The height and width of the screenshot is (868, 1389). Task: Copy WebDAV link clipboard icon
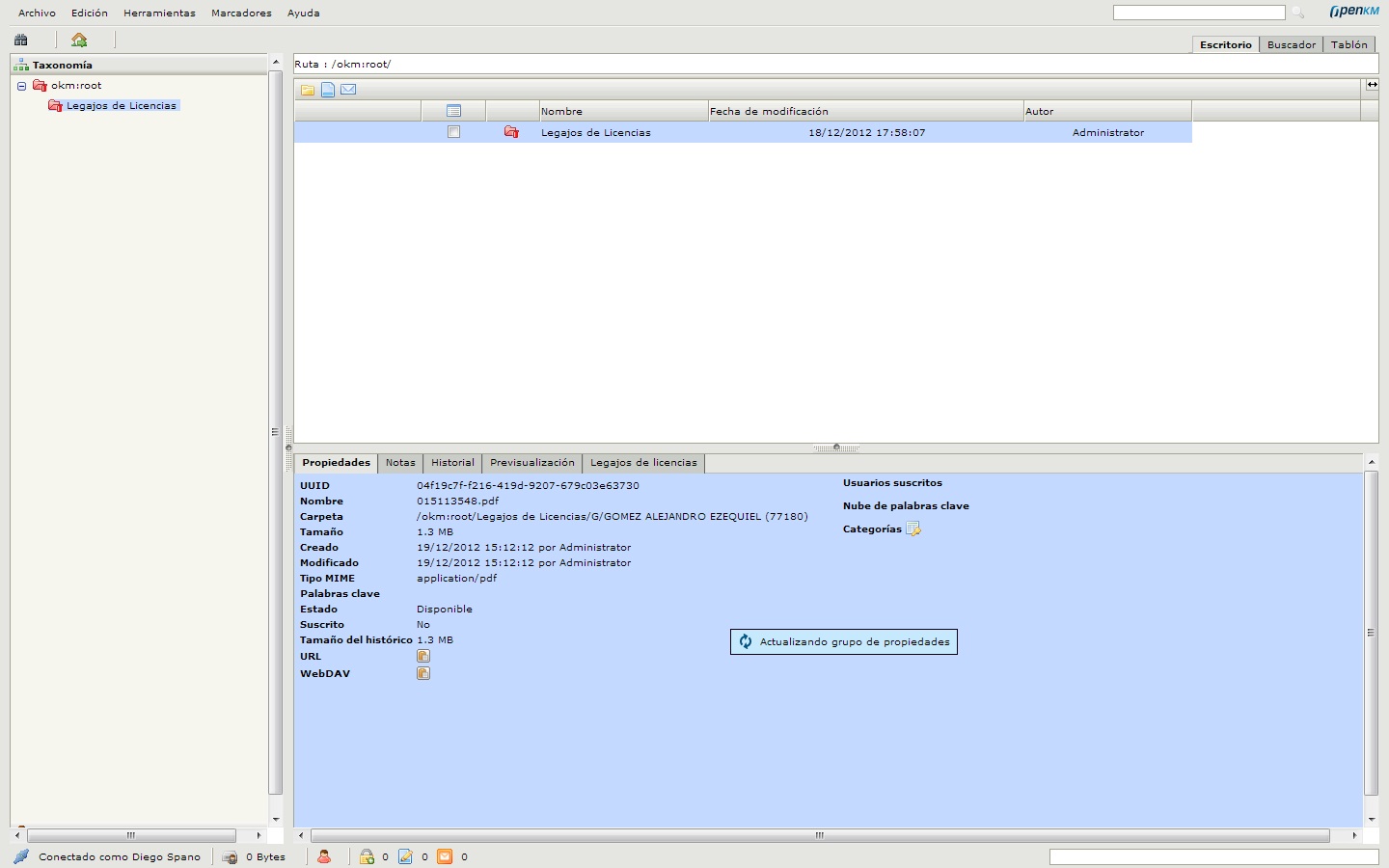(x=422, y=673)
